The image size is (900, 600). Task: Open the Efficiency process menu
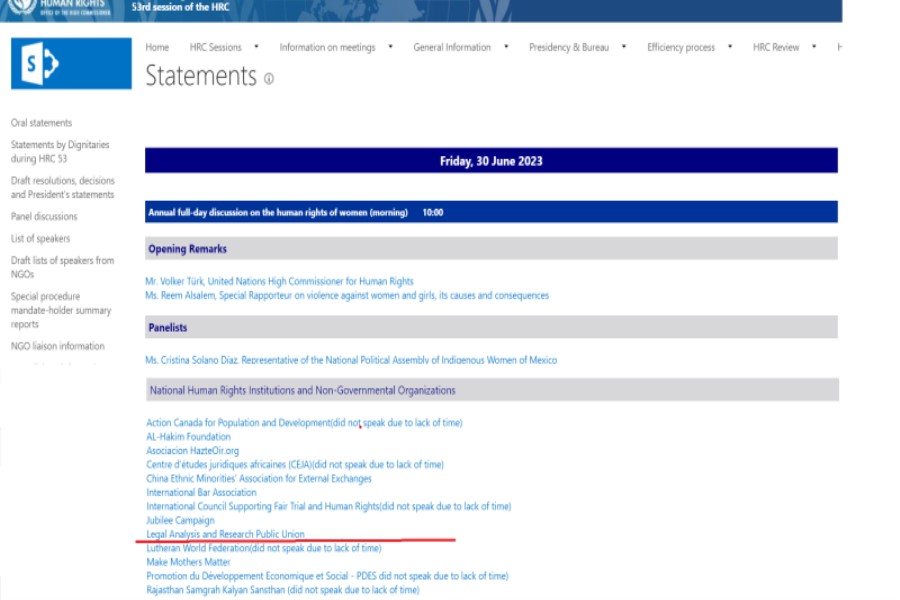coord(681,47)
